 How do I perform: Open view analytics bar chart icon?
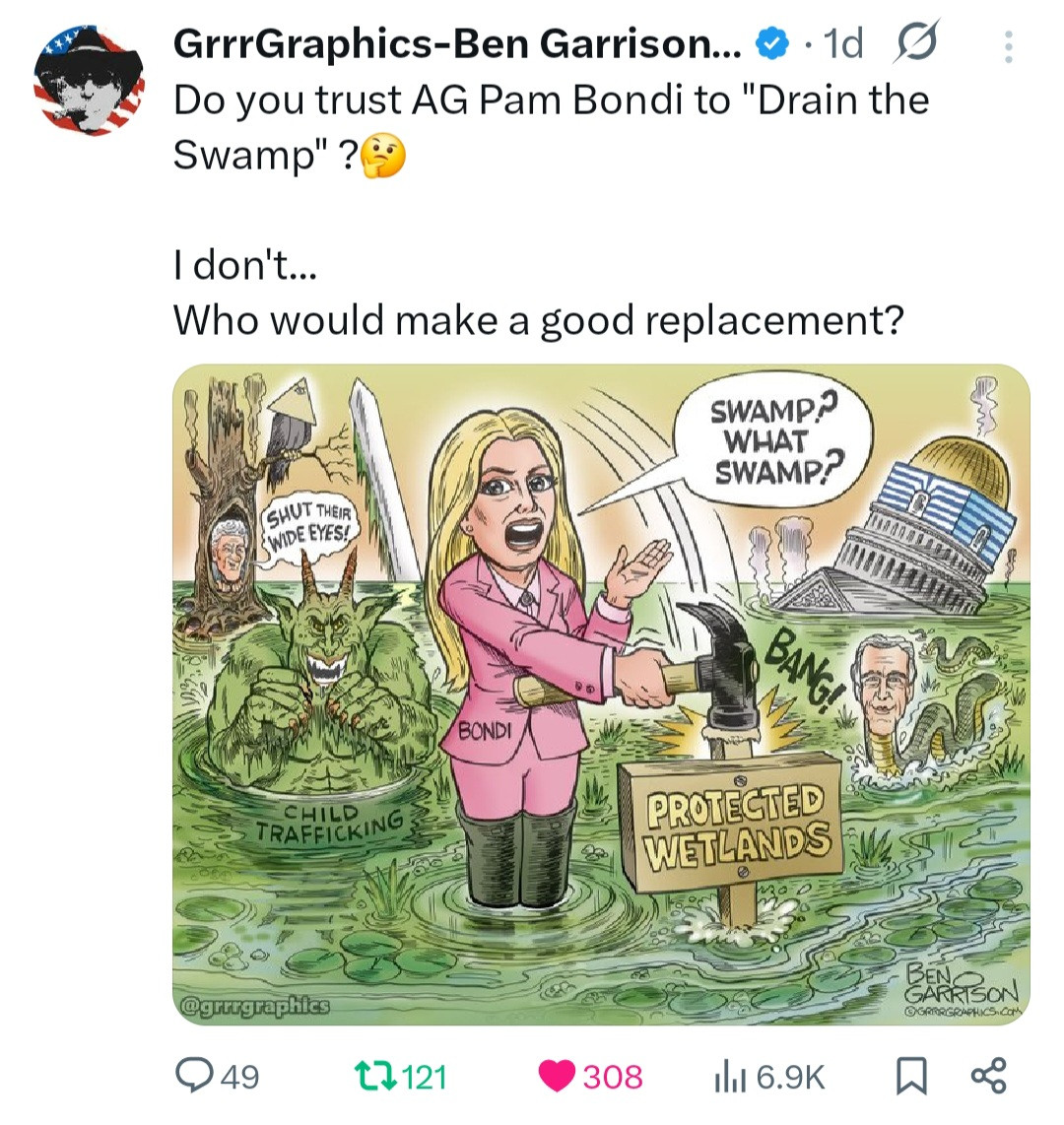click(x=731, y=1077)
